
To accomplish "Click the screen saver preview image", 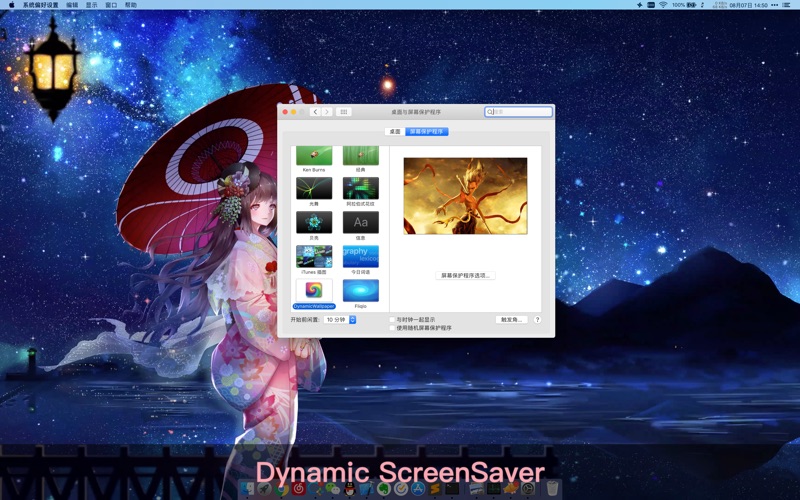I will coord(465,196).
